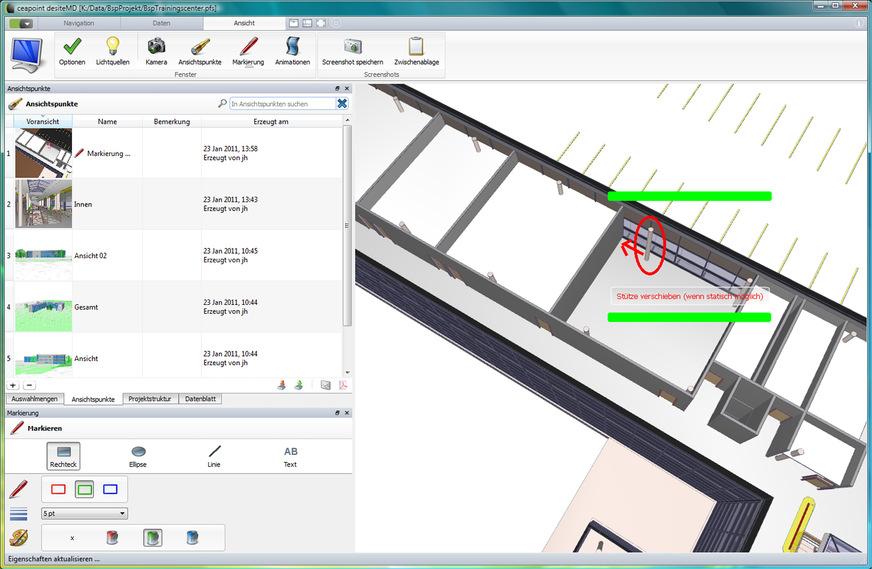Click the Erzeugt am column header
The image size is (872, 569).
point(270,122)
